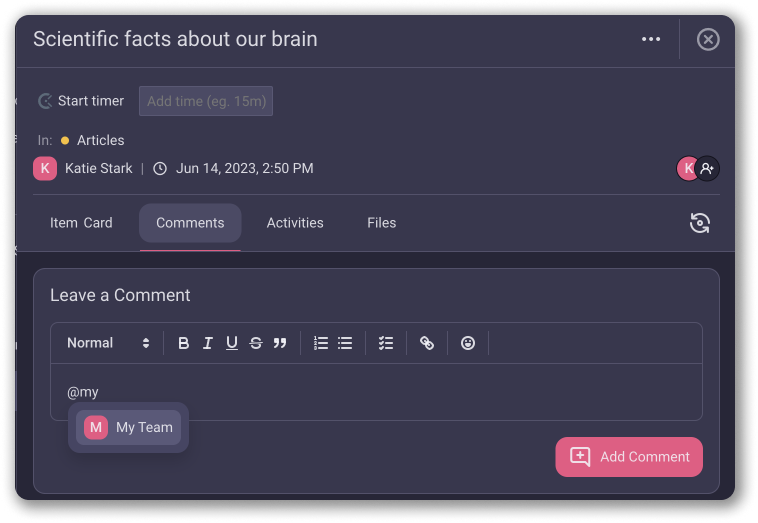The image size is (758, 523).
Task: Switch to the Files tab
Action: coord(381,223)
